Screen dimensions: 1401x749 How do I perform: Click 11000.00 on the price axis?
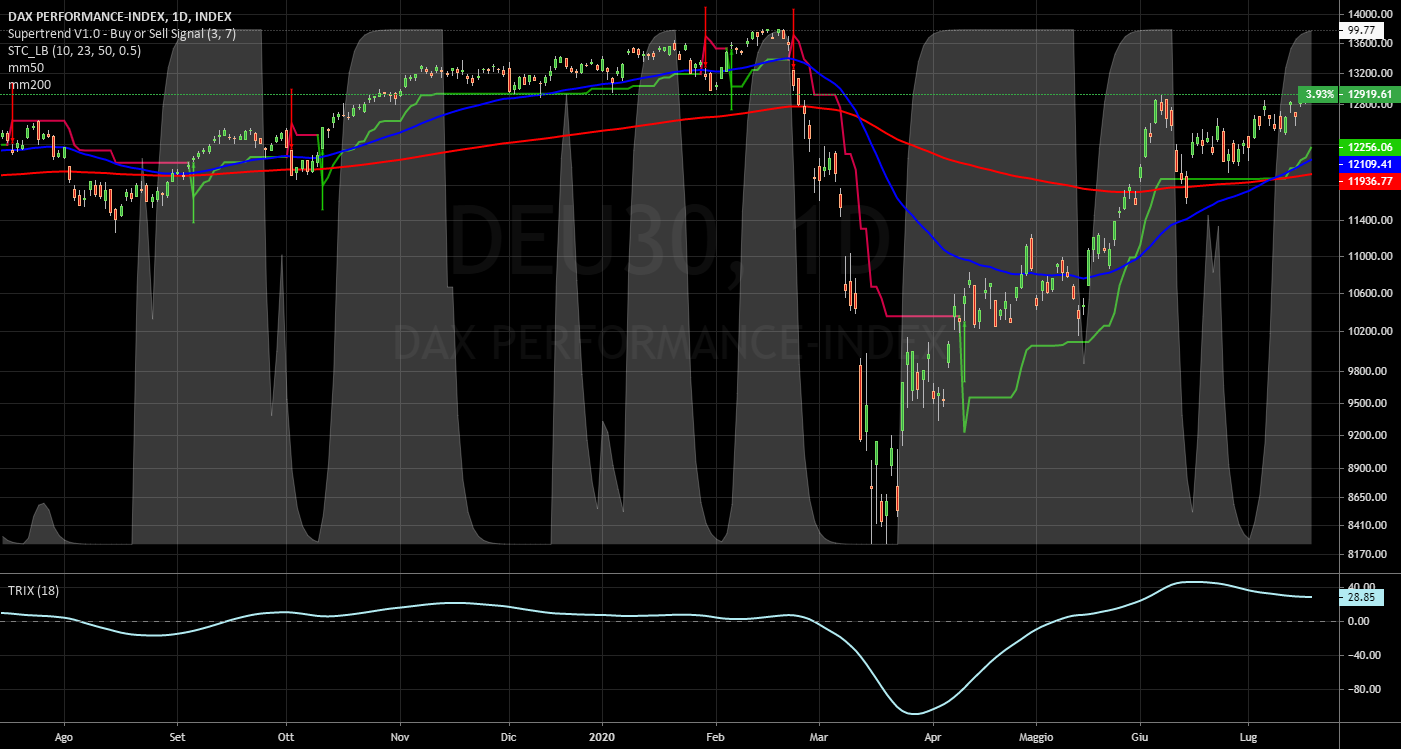1370,256
